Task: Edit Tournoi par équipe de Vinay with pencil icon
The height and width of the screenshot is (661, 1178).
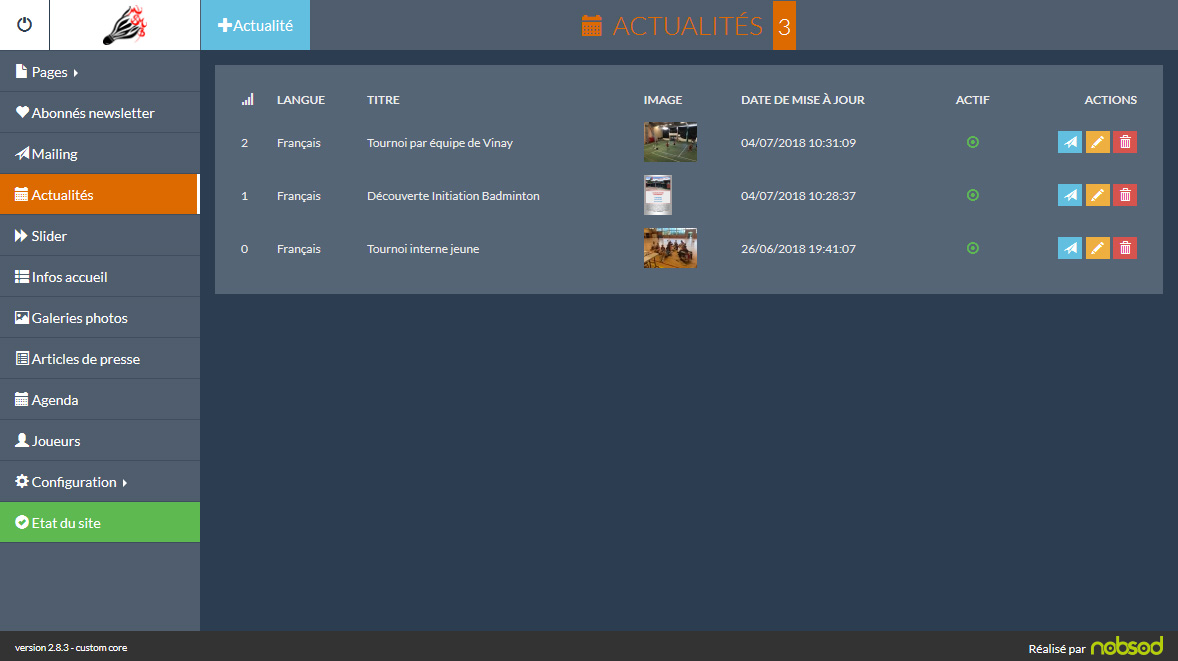Action: [1098, 142]
